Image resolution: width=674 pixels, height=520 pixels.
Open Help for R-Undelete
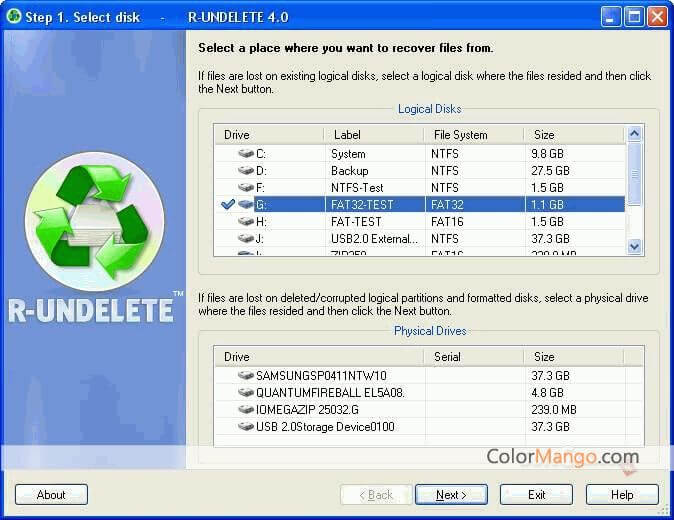(x=622, y=494)
